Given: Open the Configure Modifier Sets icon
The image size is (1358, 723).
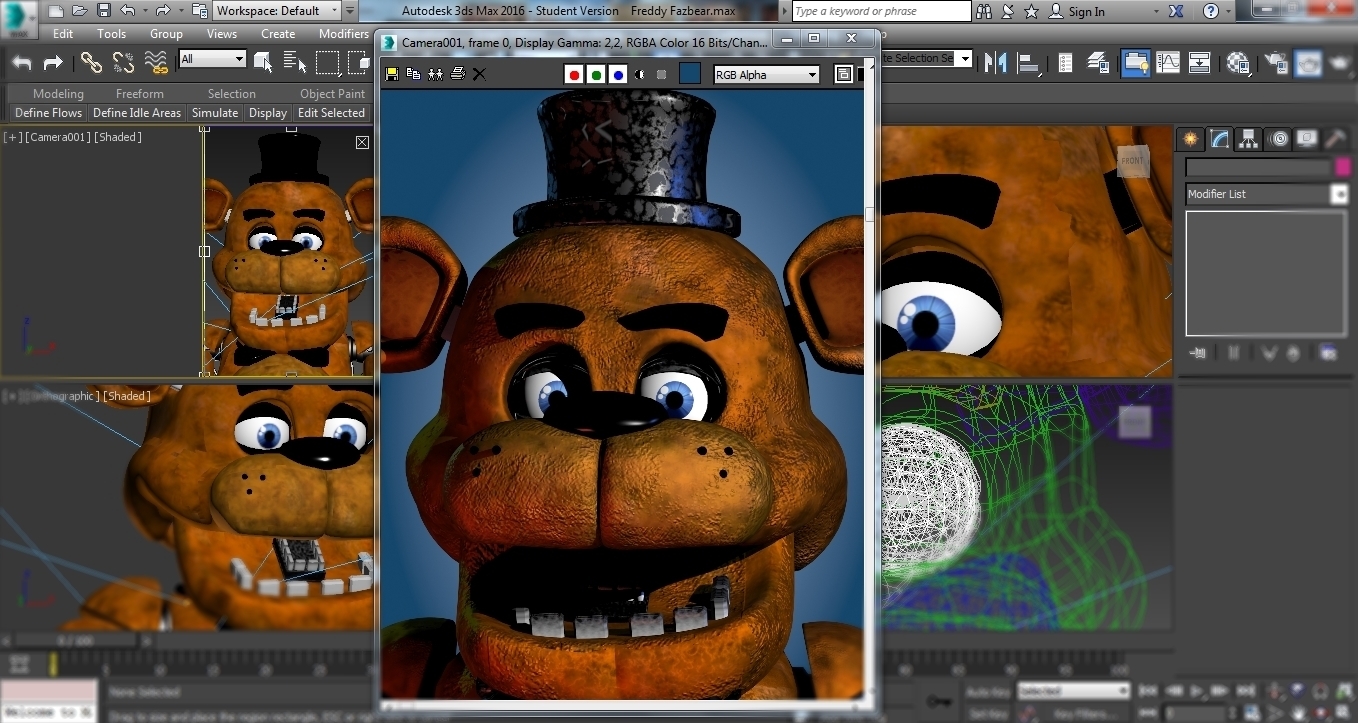Looking at the screenshot, I should pyautogui.click(x=1328, y=353).
